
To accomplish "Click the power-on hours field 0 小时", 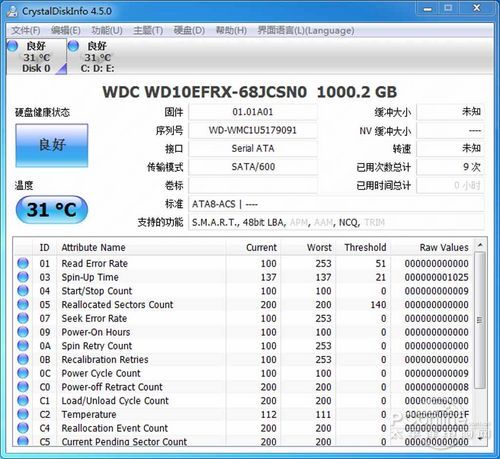I will click(x=450, y=185).
